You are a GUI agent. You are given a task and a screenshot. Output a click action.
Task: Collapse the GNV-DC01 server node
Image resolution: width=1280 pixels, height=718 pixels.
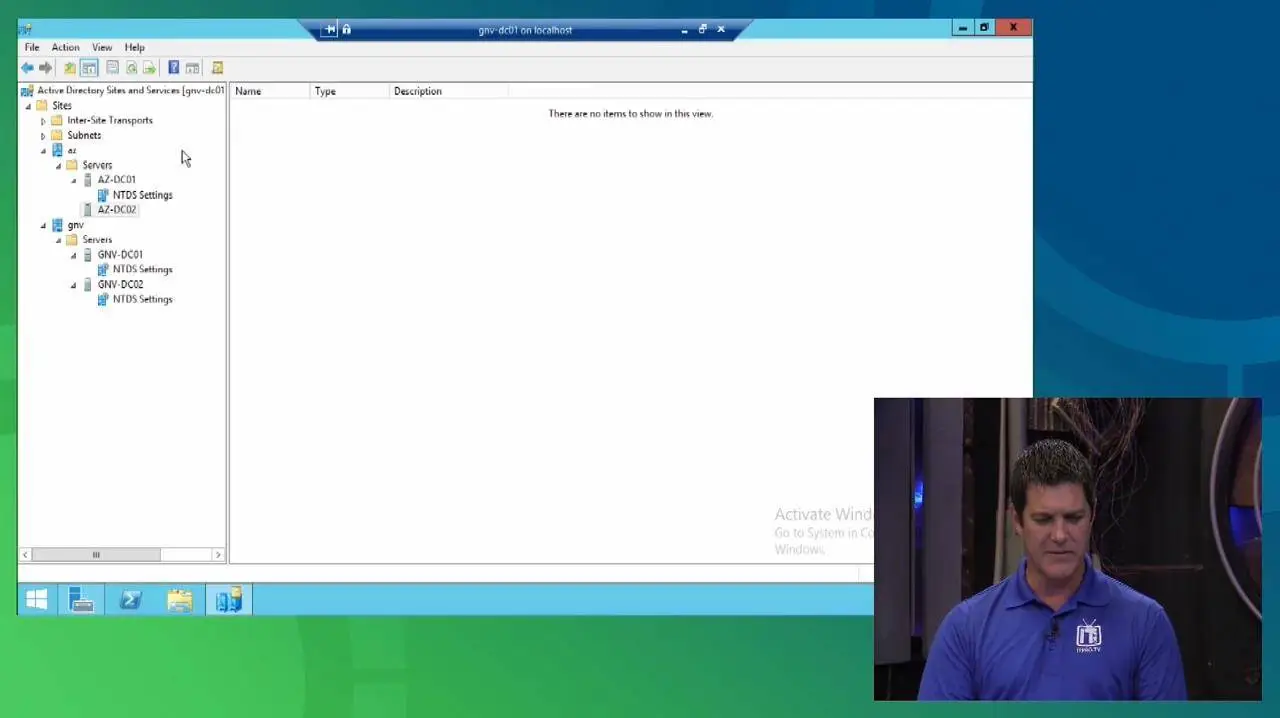[73, 256]
